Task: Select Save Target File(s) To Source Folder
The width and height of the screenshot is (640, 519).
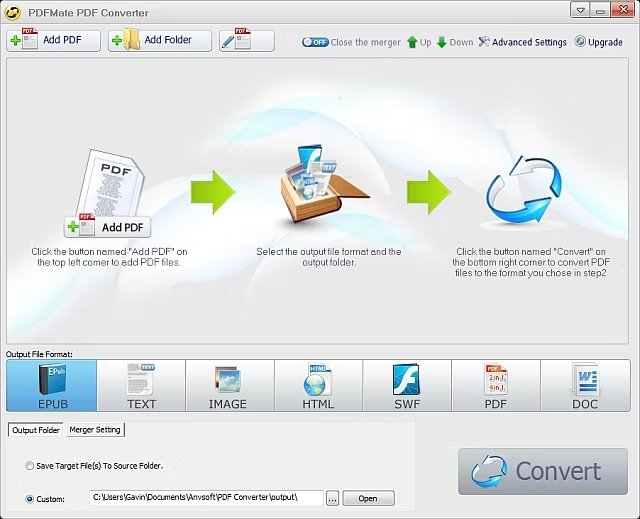Action: click(29, 466)
